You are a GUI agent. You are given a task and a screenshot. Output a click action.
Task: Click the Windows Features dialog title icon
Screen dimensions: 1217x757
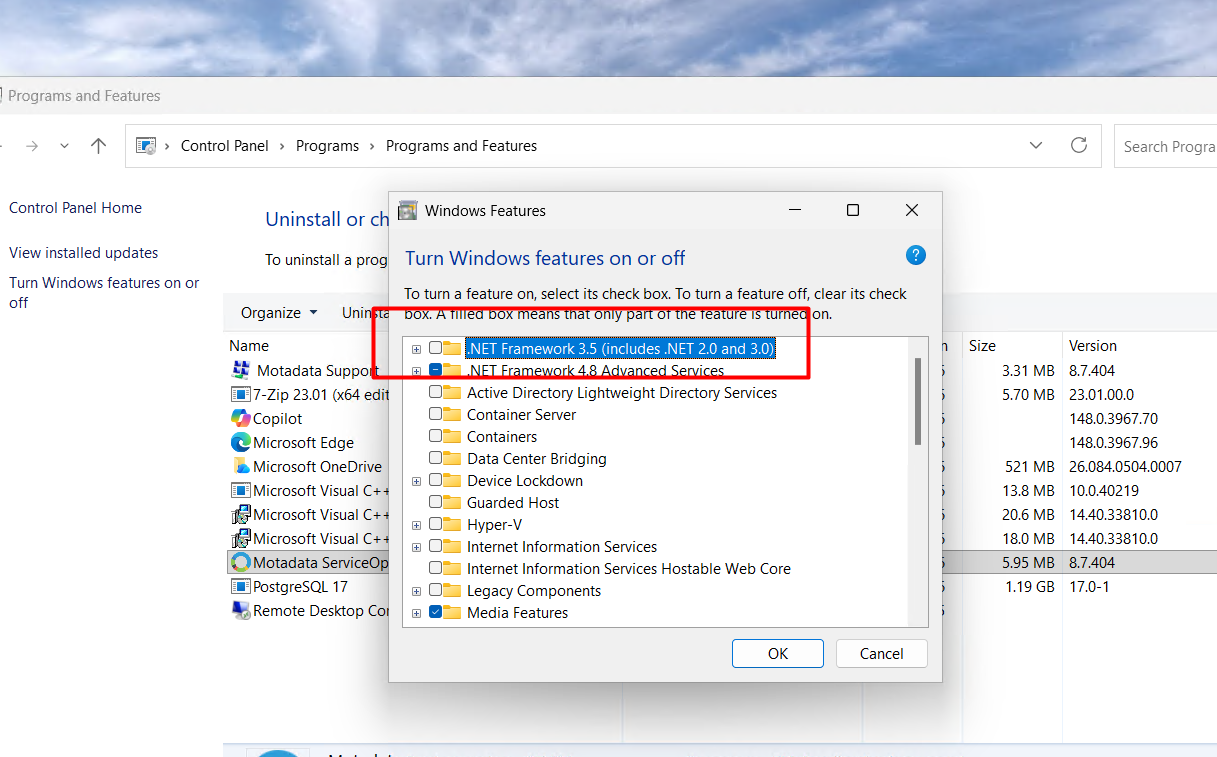(407, 211)
